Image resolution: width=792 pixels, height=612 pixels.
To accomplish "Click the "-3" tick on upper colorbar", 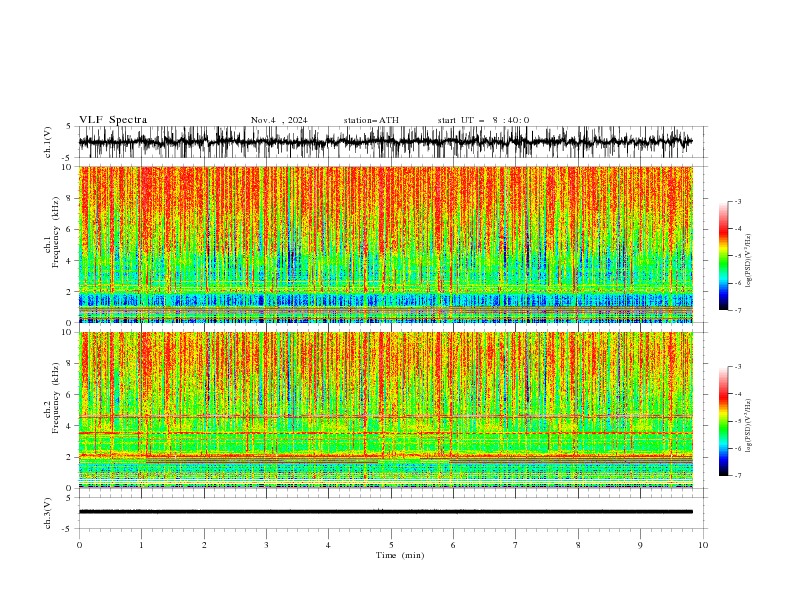I will click(737, 201).
